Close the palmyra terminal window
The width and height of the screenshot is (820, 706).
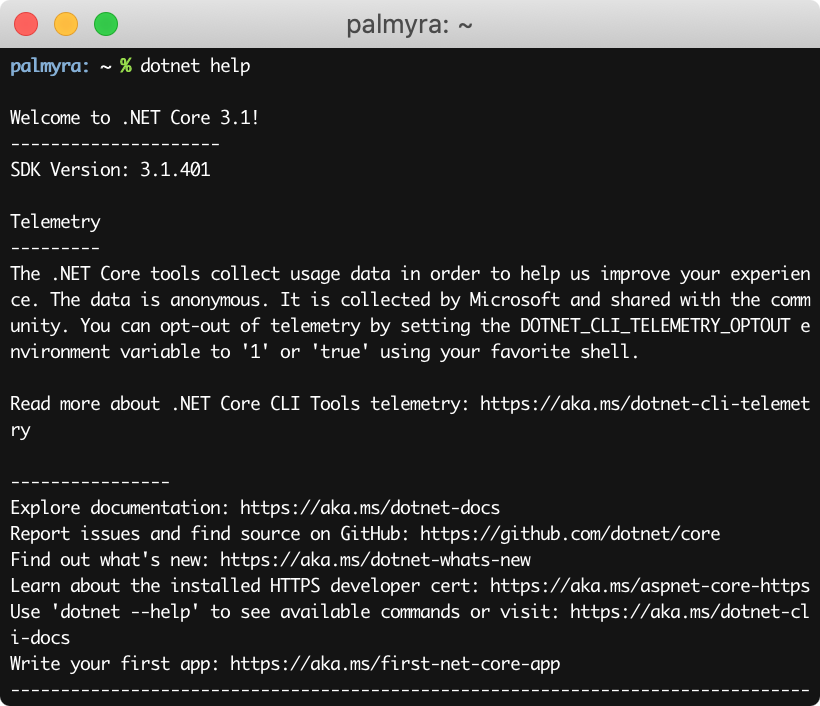[x=26, y=24]
